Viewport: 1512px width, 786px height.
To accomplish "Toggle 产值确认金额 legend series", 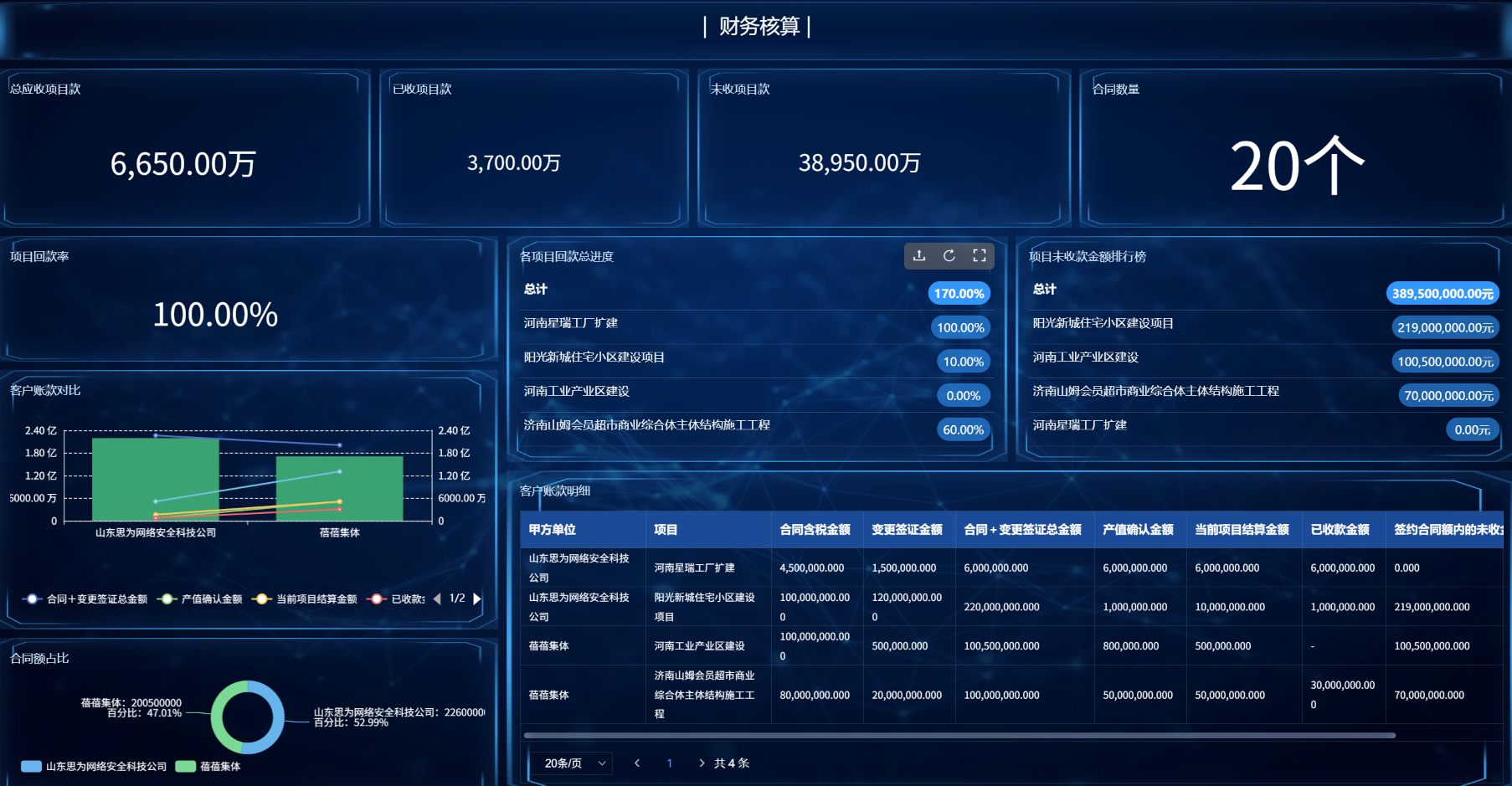I will tap(201, 599).
